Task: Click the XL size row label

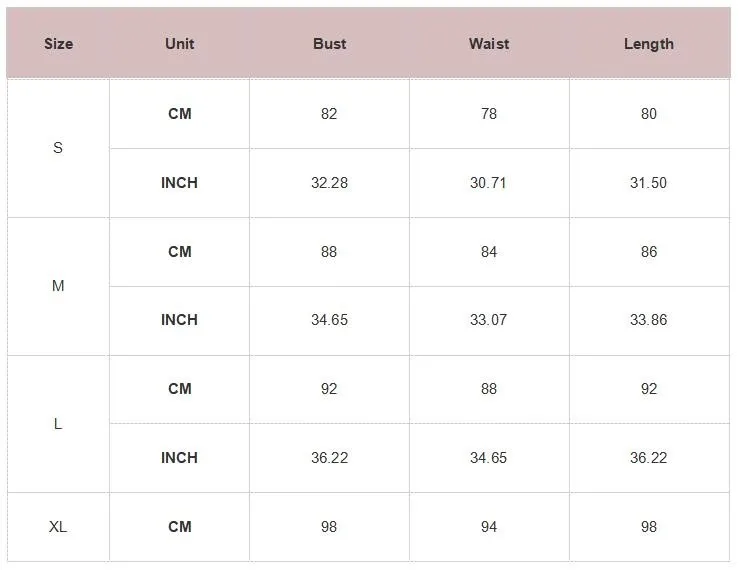Action: click(58, 527)
